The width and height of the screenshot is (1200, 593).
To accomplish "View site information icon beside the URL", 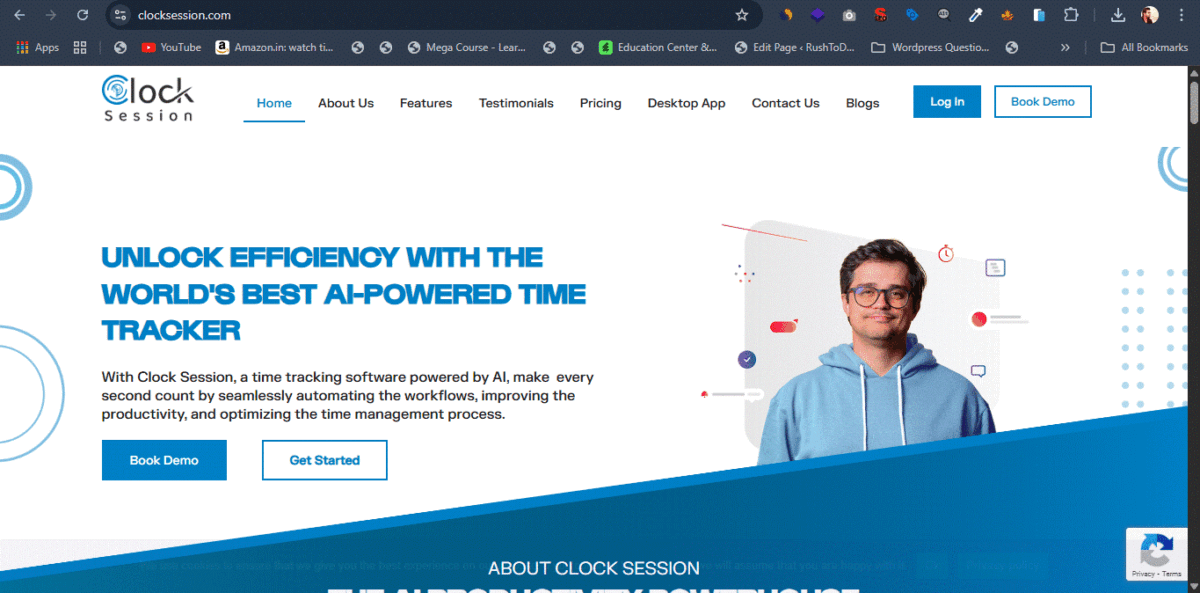I will (x=120, y=15).
